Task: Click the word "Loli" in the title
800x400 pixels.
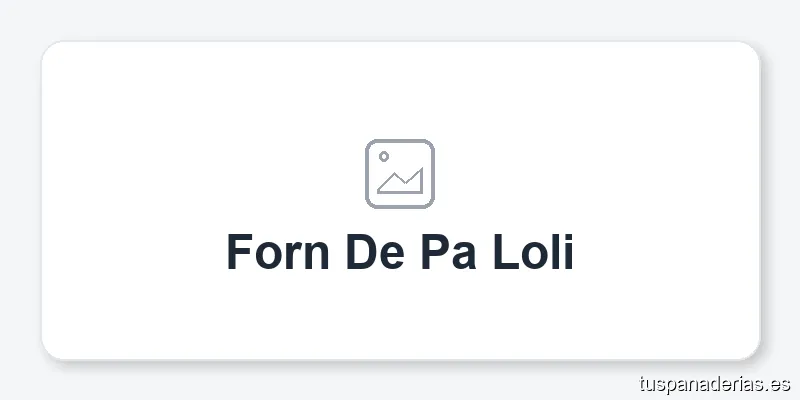Action: [x=534, y=251]
